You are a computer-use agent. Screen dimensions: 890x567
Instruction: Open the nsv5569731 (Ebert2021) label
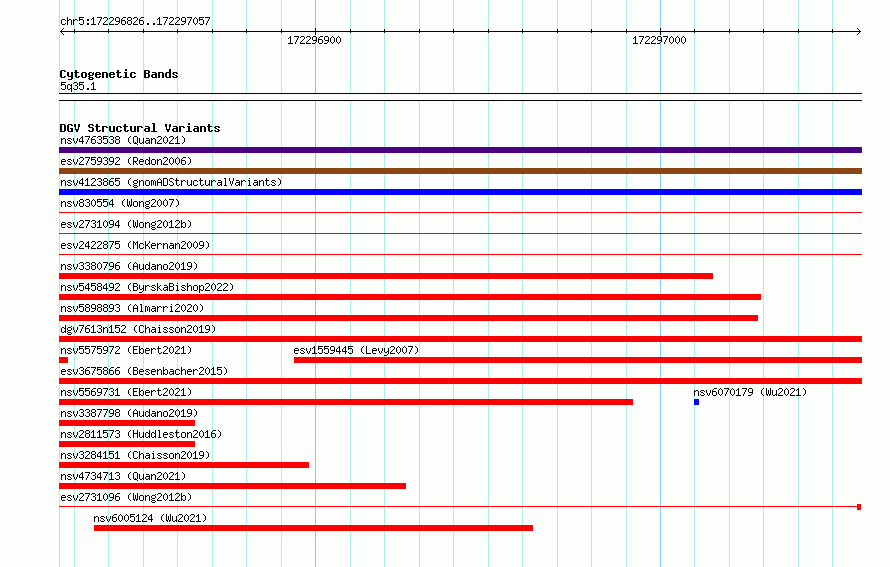126,392
